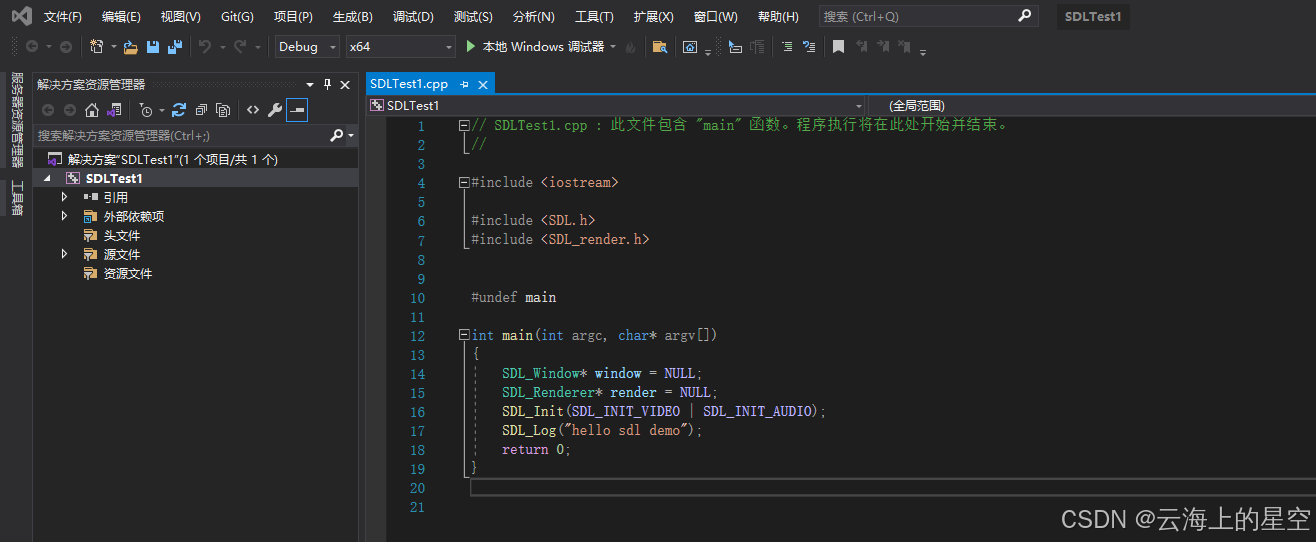
Task: Collapse the SDLTest1 project node
Action: (x=46, y=178)
